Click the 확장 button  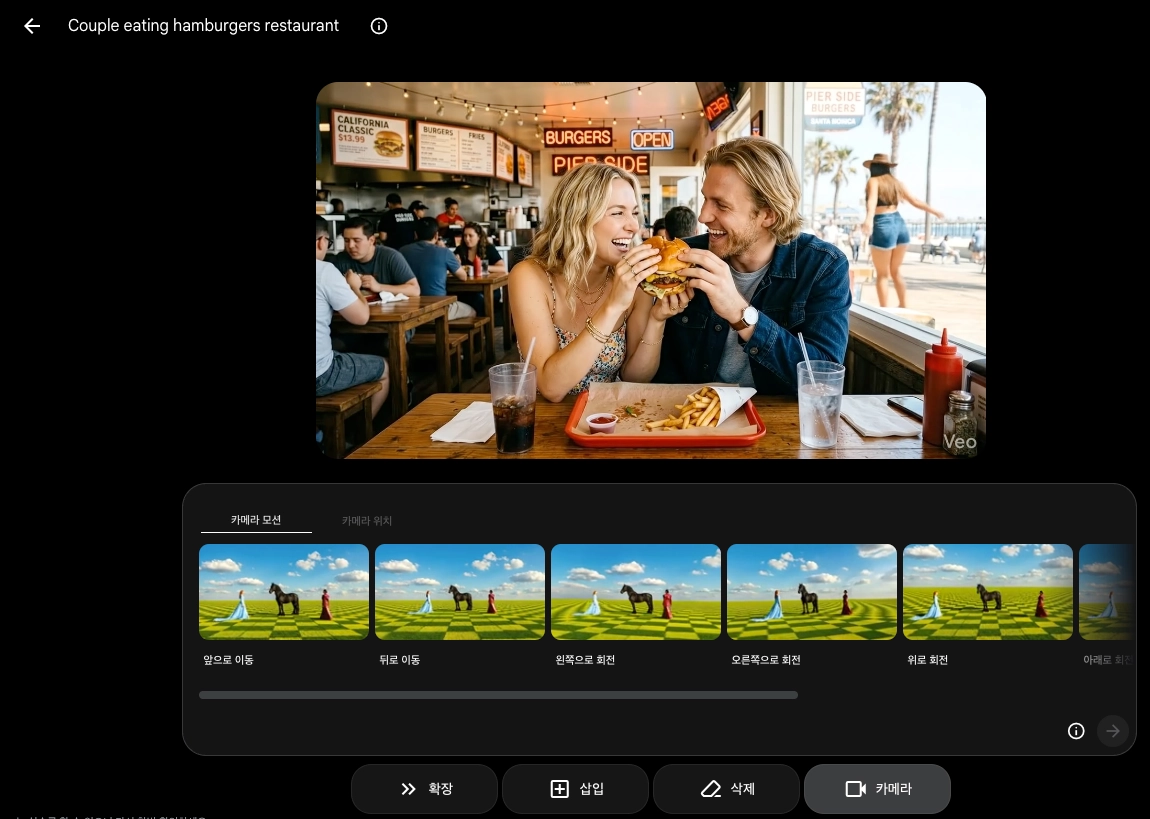[x=425, y=789]
